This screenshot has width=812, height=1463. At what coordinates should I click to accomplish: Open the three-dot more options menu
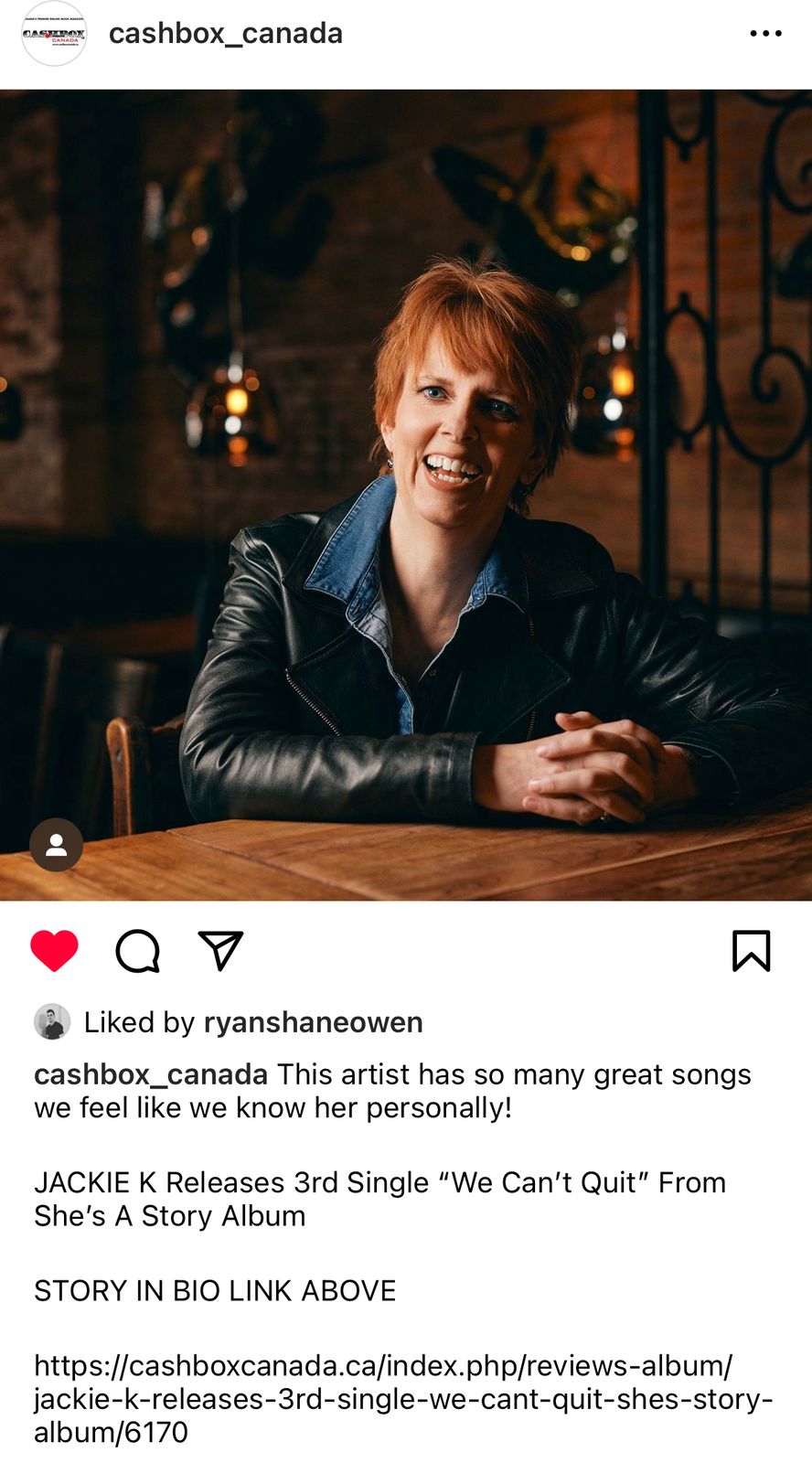[x=765, y=34]
